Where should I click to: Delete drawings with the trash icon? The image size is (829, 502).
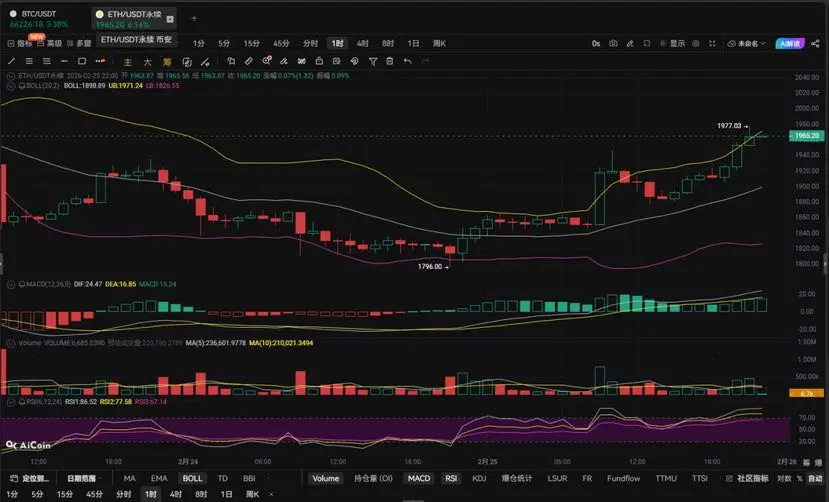tap(390, 61)
